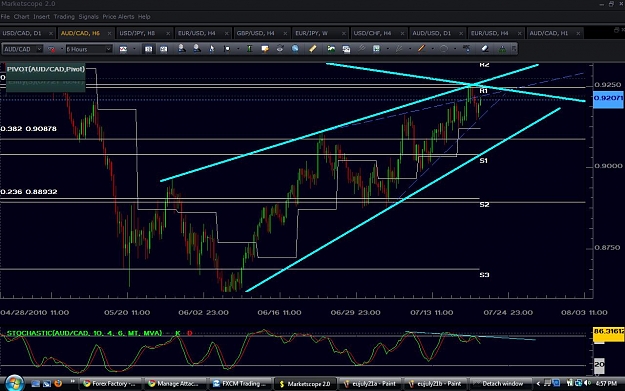The image size is (625, 391).
Task: Click the PIVOT(AUD/CAD,Pivot) indicator label
Action: (45, 69)
